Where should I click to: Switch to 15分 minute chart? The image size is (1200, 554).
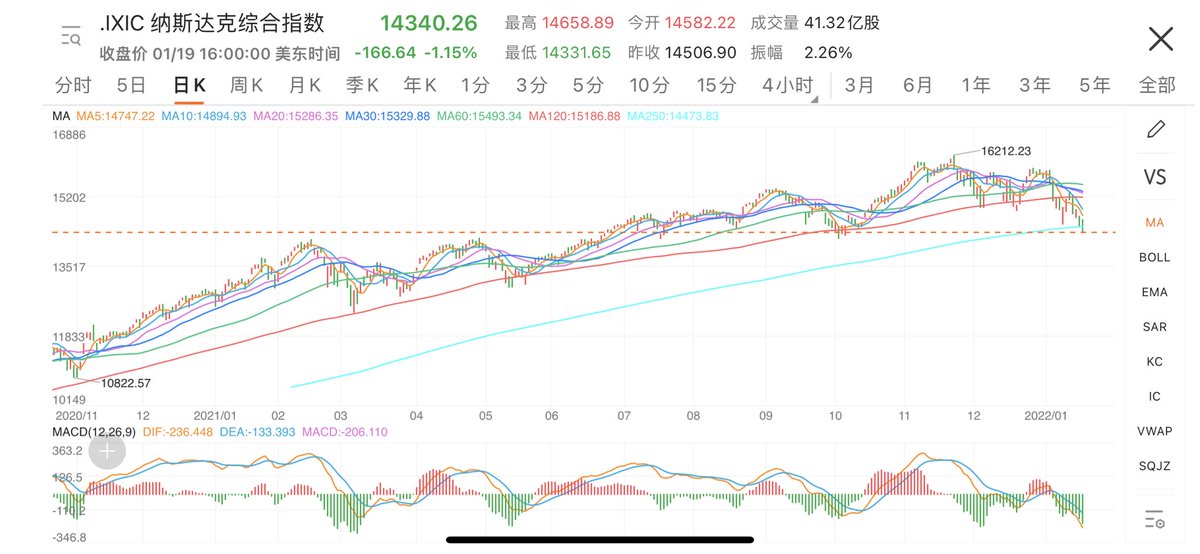point(716,85)
